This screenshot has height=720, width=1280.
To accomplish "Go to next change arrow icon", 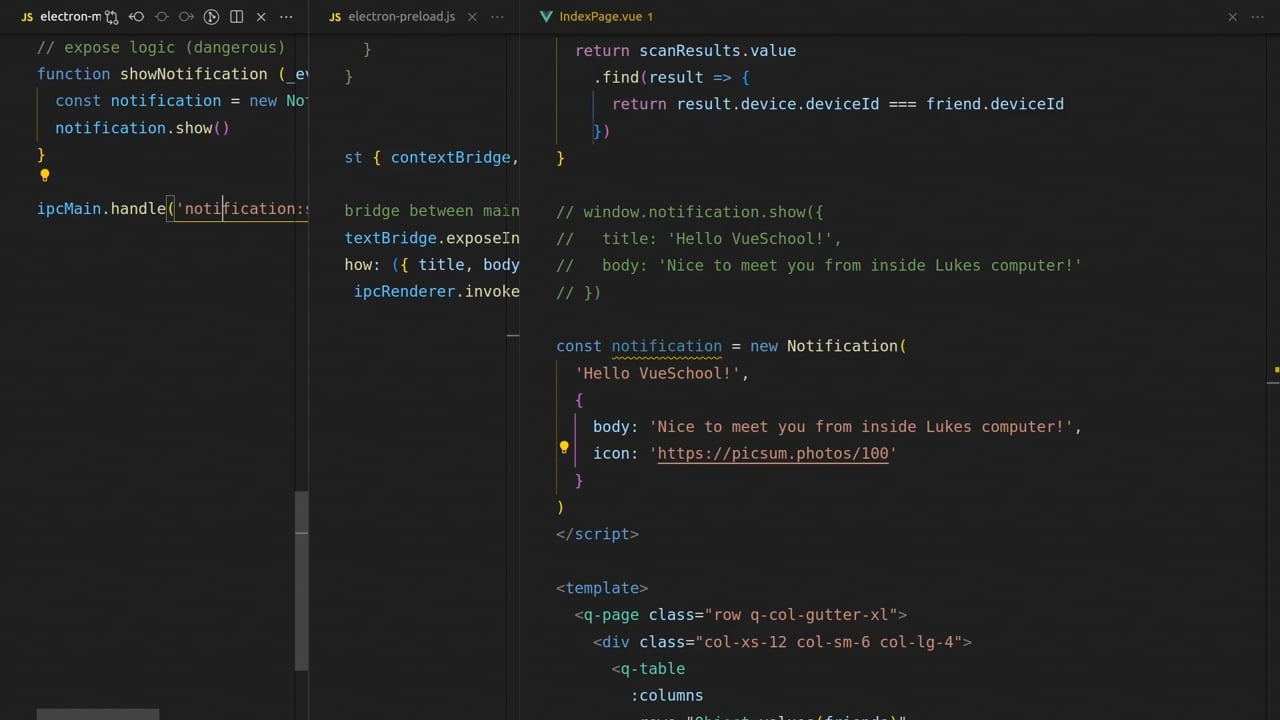I will 186,17.
